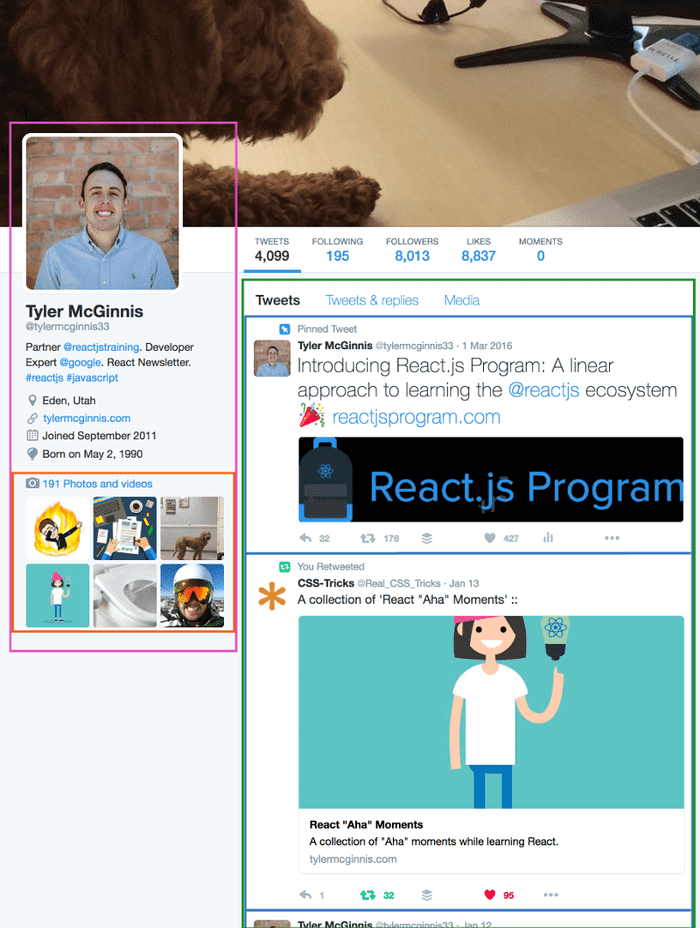This screenshot has width=700, height=928.
Task: Switch to the Tweets & replies tab
Action: click(x=372, y=300)
